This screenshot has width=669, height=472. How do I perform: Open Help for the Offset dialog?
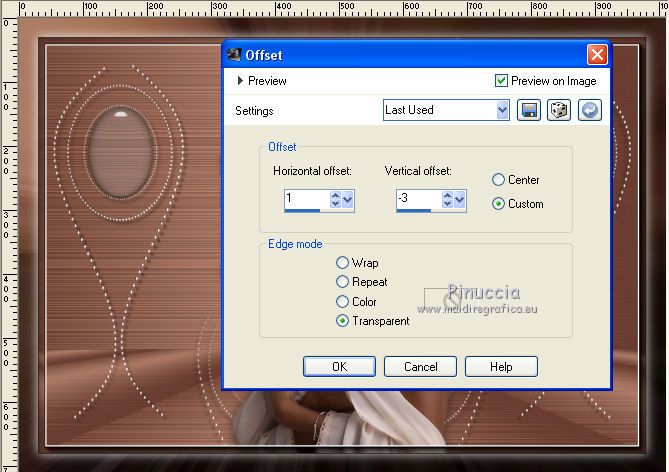click(x=501, y=367)
